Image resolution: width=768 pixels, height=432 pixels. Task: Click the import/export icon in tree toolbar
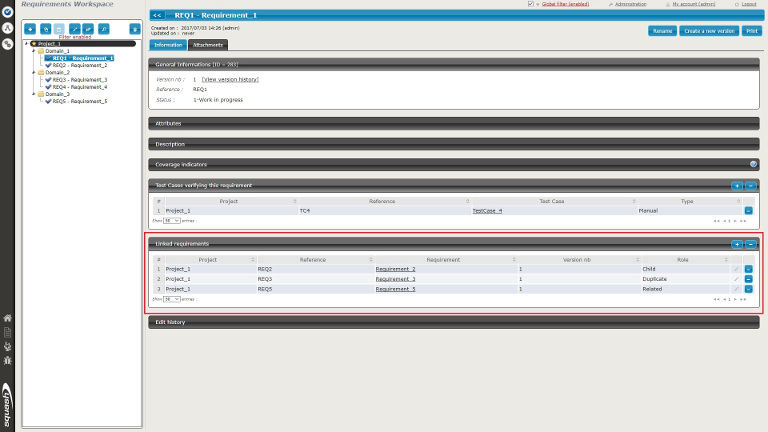(x=88, y=29)
